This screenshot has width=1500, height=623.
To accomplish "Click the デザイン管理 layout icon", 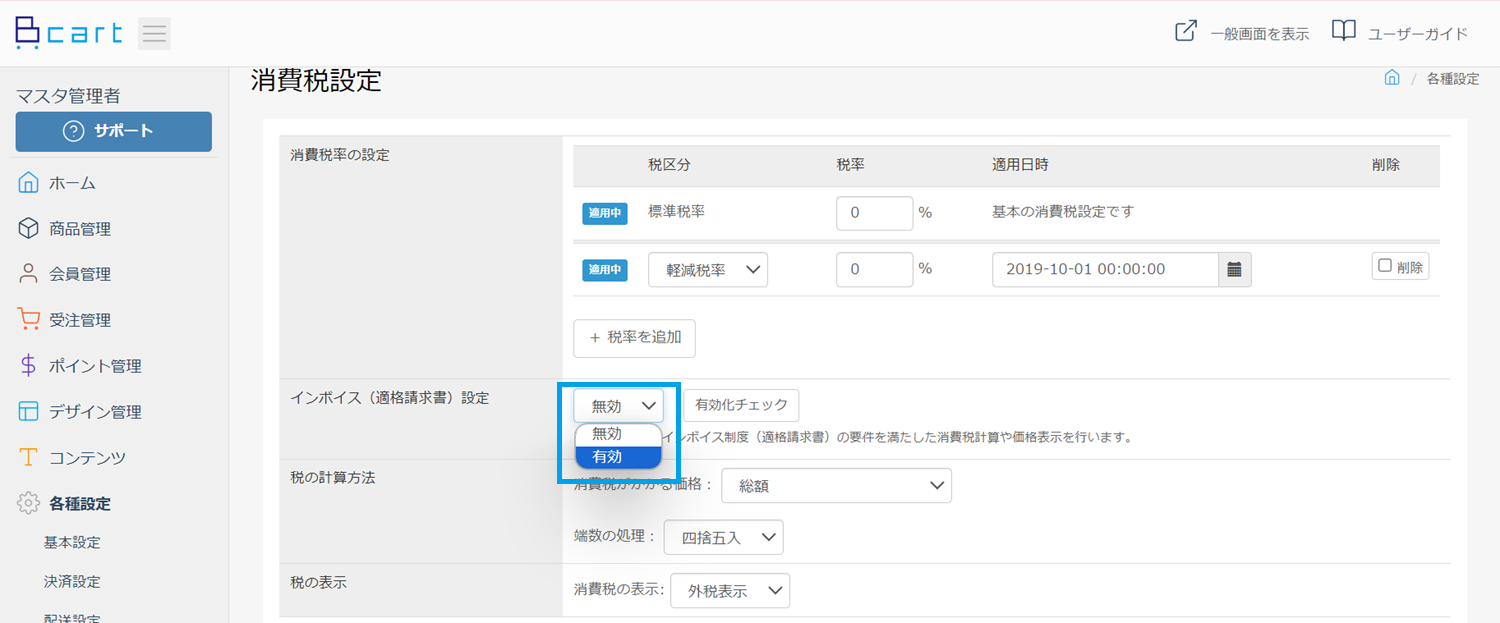I will (28, 412).
